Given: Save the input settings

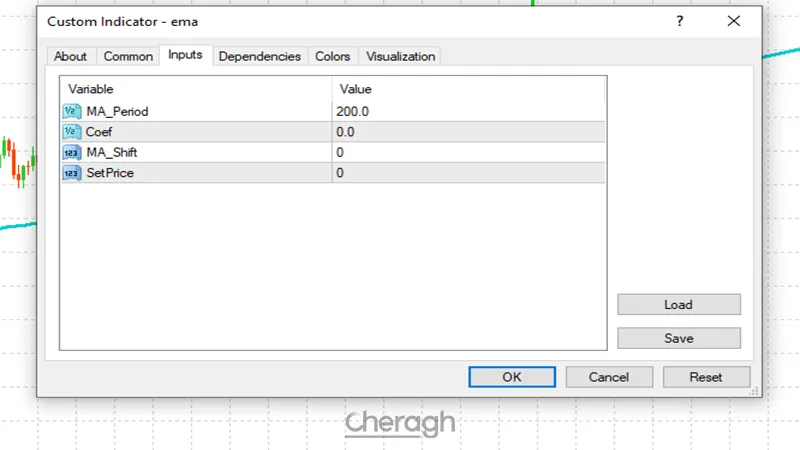Looking at the screenshot, I should click(x=678, y=339).
